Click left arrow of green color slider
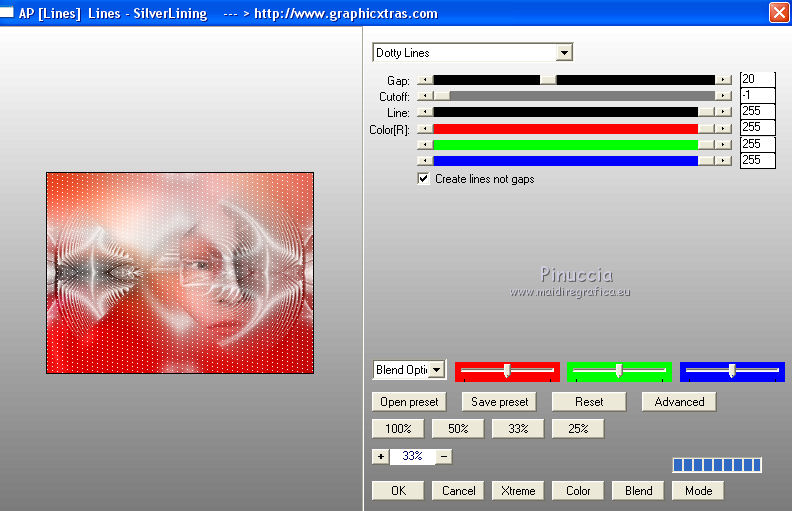Viewport: 792px width, 511px height. point(425,145)
